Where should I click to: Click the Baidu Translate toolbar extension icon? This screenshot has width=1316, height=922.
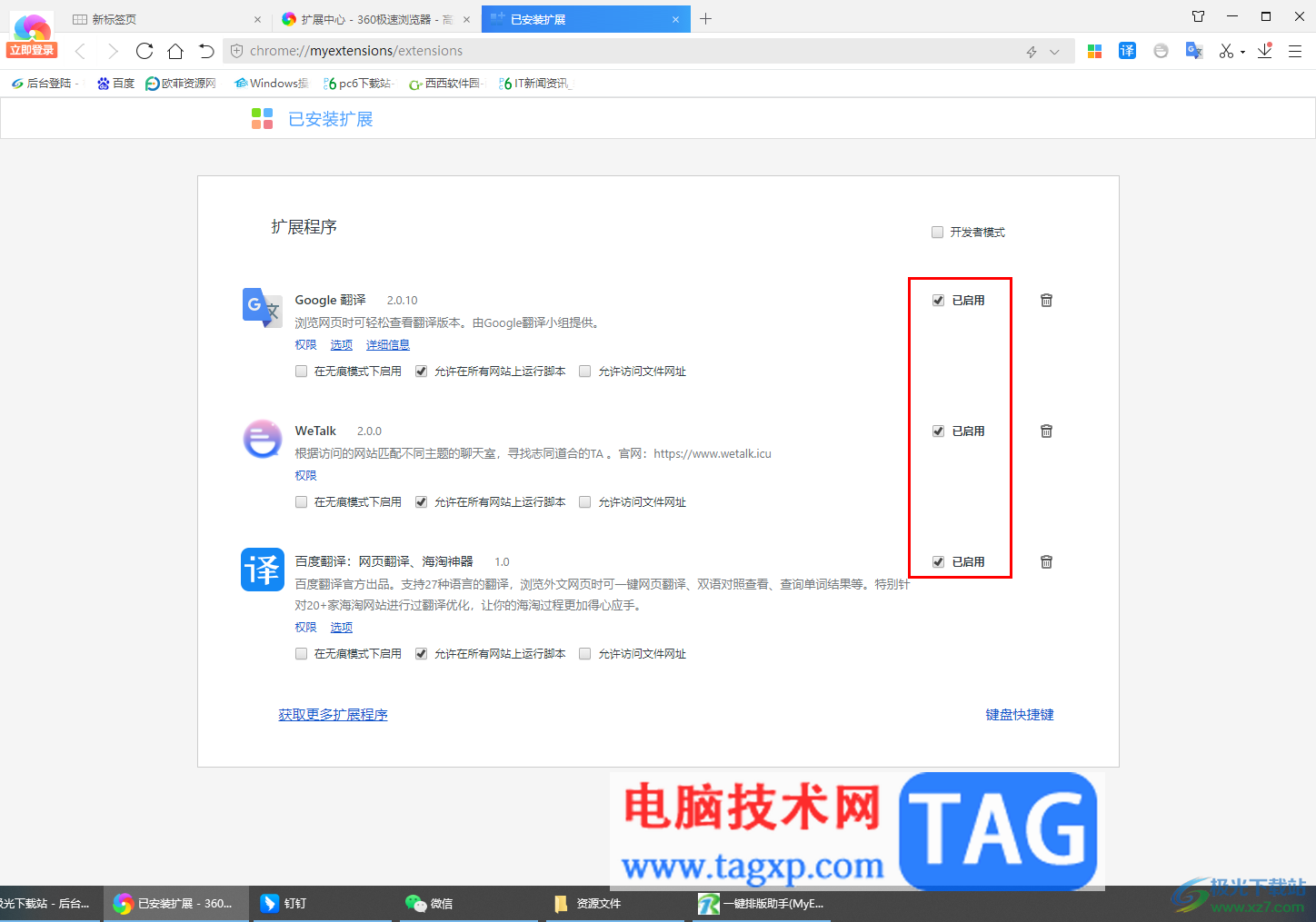click(x=1127, y=51)
